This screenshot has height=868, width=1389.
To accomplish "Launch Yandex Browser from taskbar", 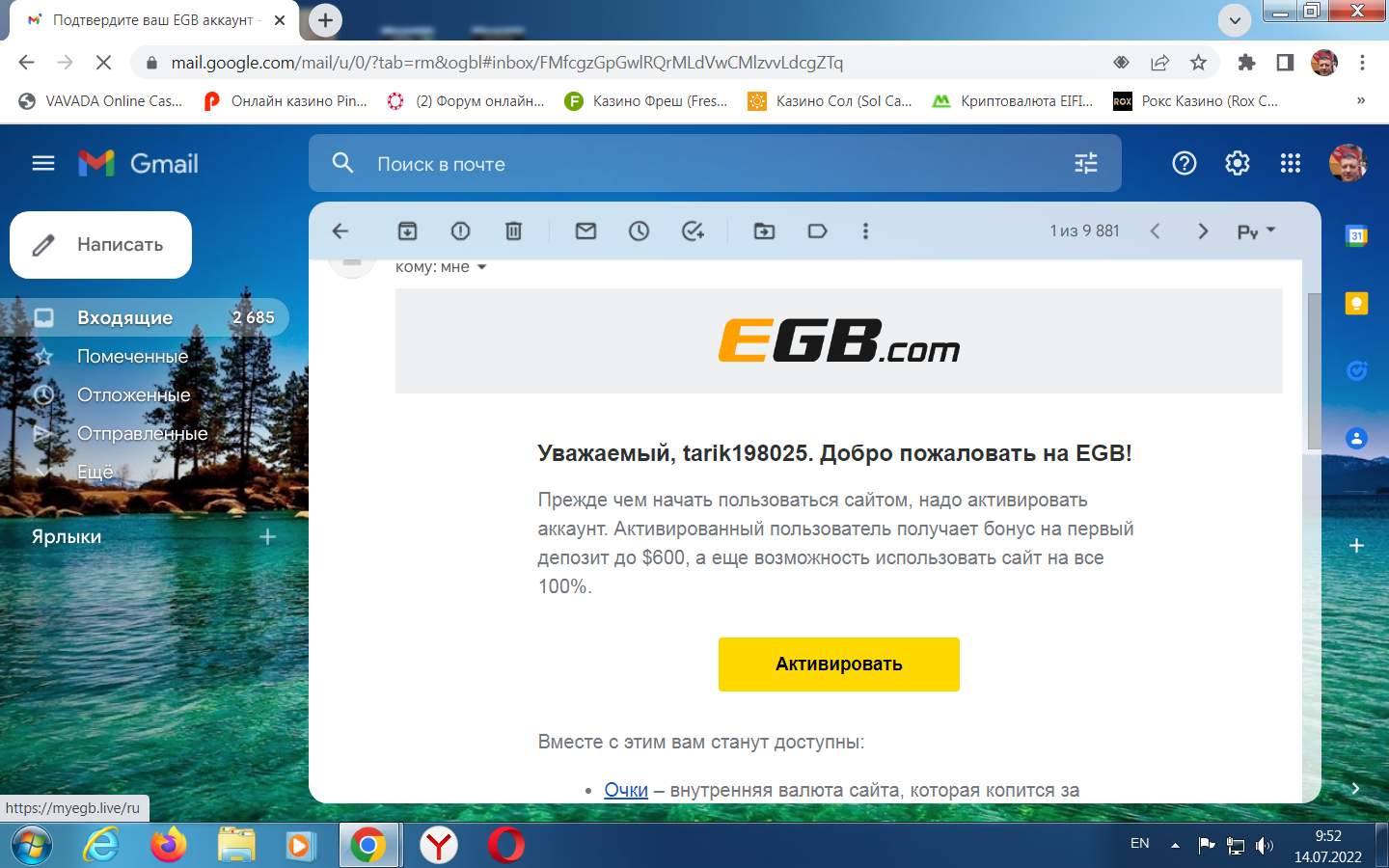I will 439,846.
